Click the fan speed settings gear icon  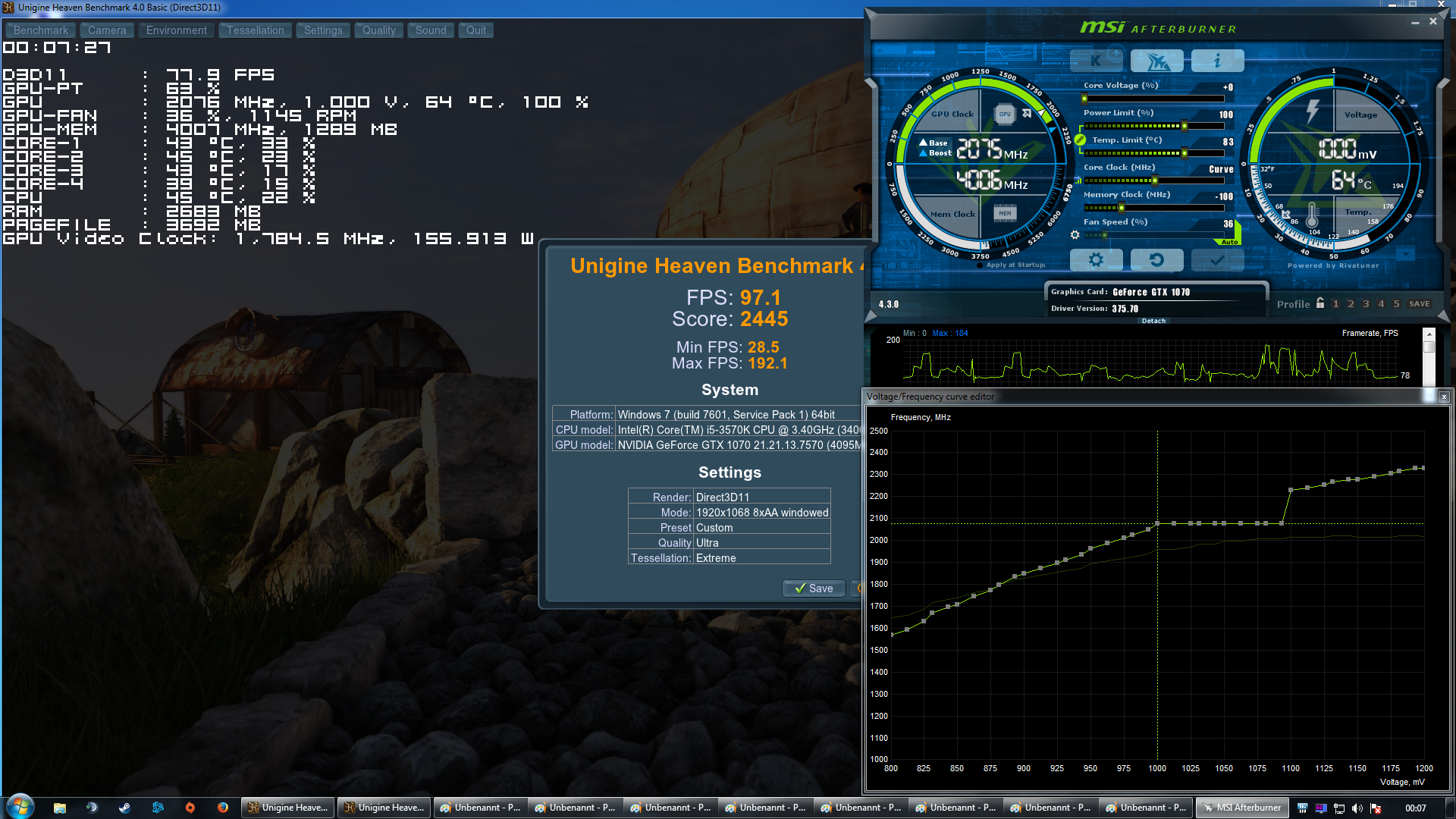[x=1075, y=235]
